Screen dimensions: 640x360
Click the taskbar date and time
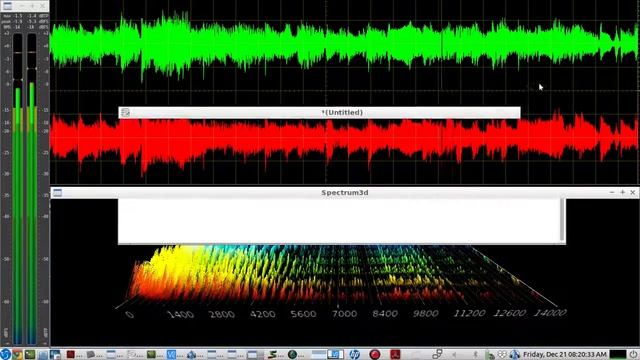pos(564,354)
